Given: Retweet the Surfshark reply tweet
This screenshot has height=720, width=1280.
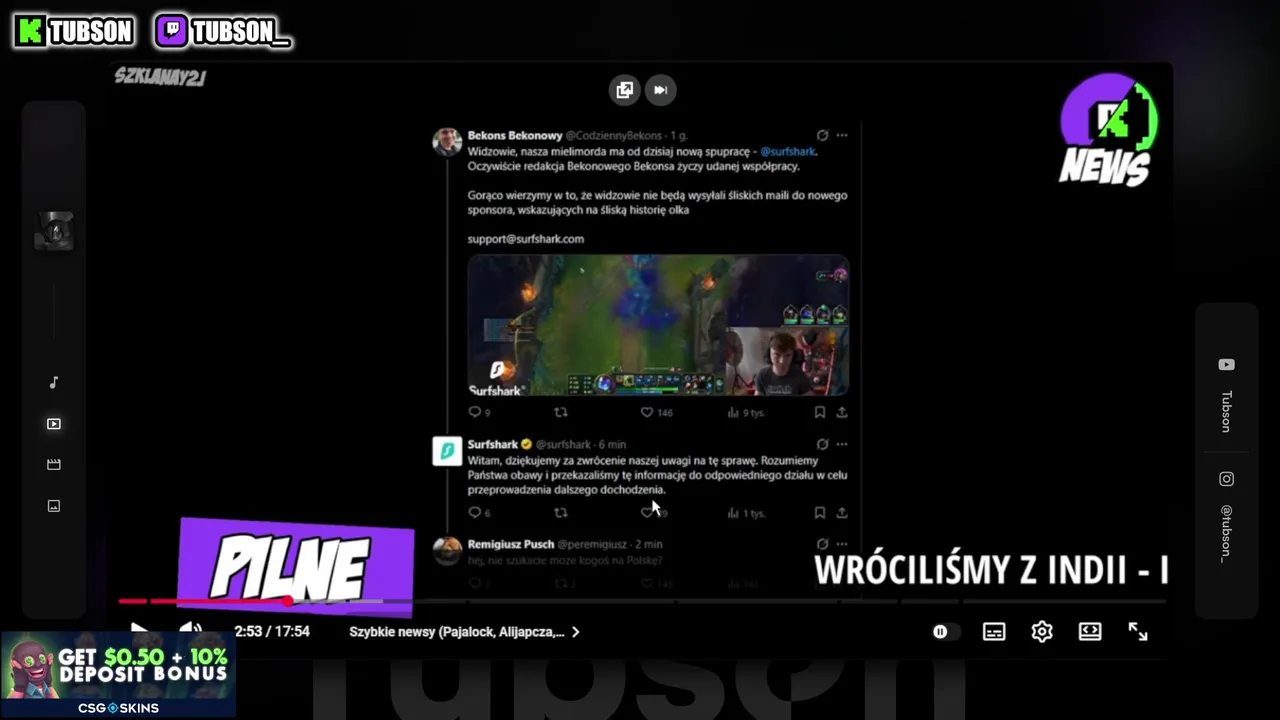Looking at the screenshot, I should tap(561, 512).
